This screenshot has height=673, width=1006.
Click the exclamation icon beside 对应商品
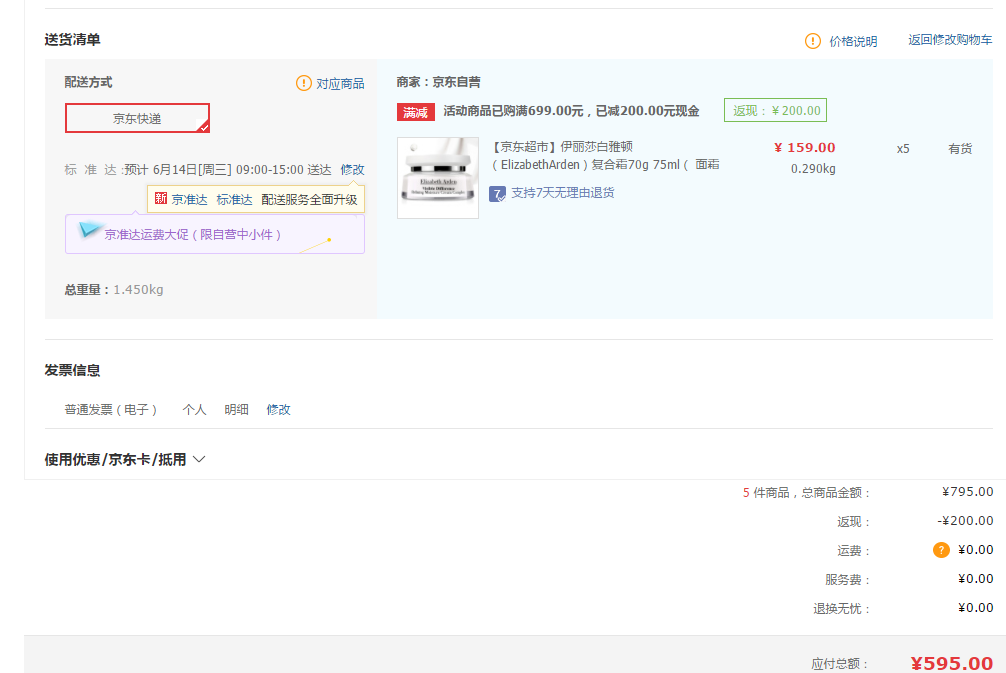303,83
